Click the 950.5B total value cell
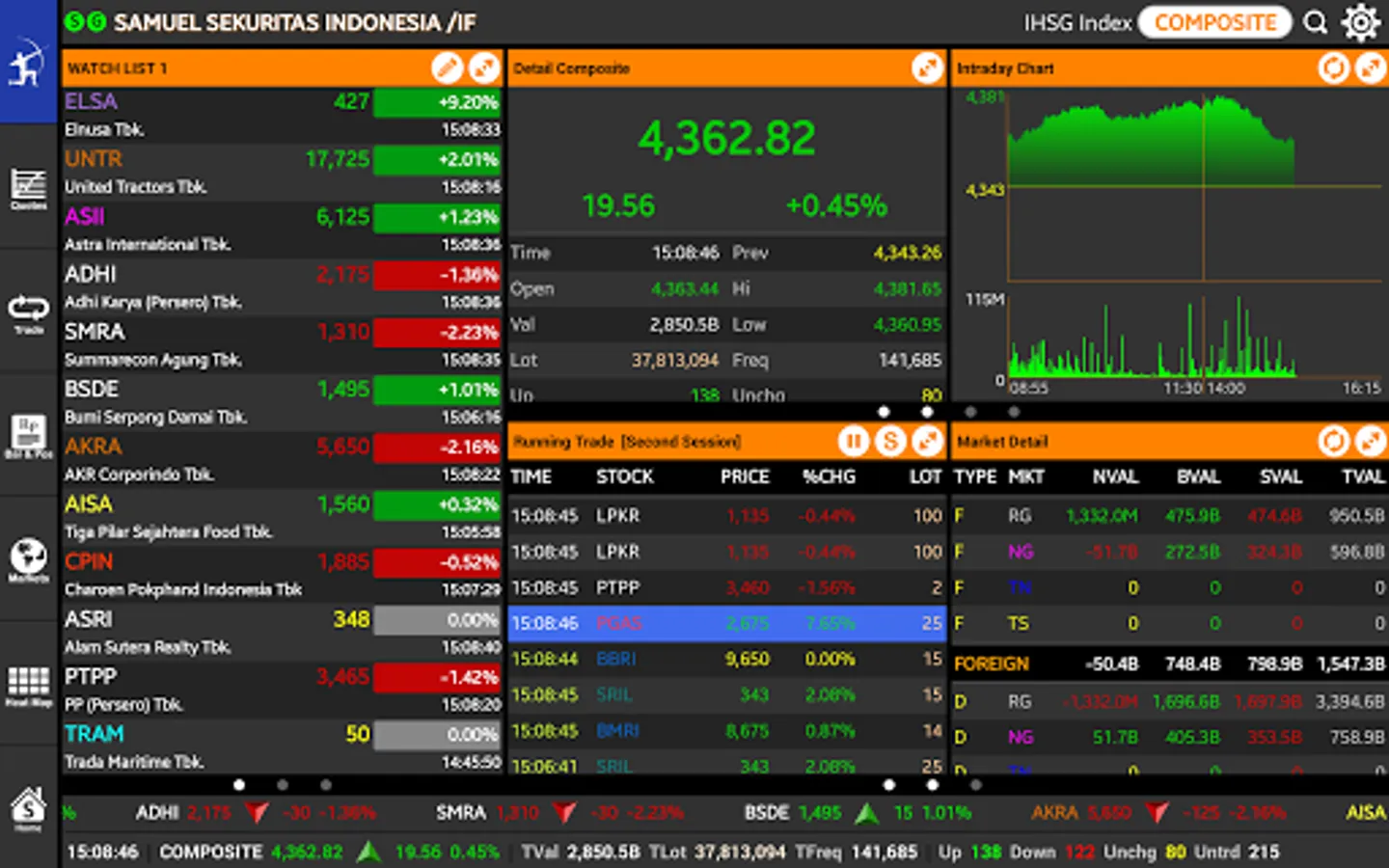 click(x=1356, y=516)
